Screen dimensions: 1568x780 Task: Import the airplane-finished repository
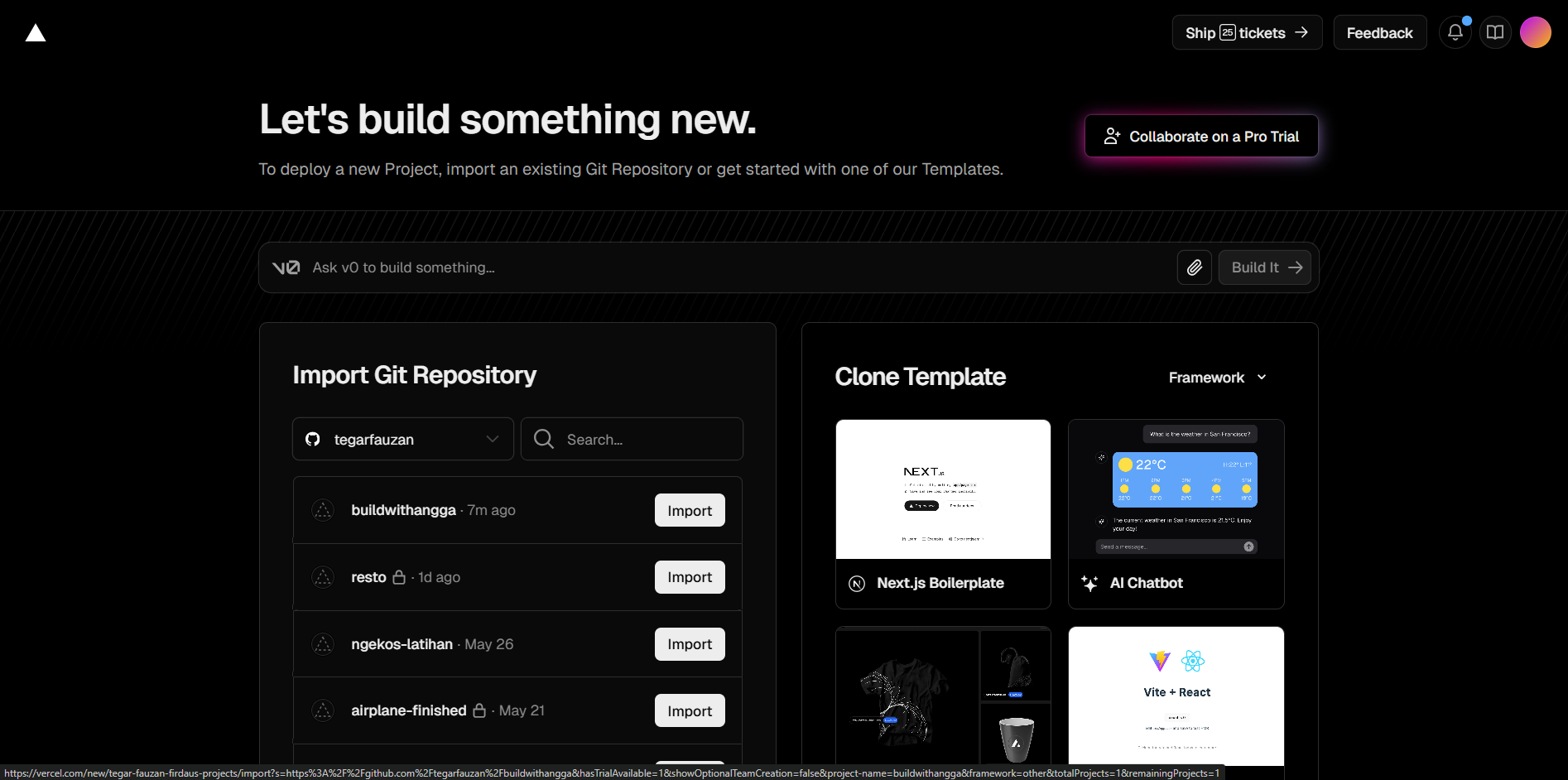[x=690, y=710]
